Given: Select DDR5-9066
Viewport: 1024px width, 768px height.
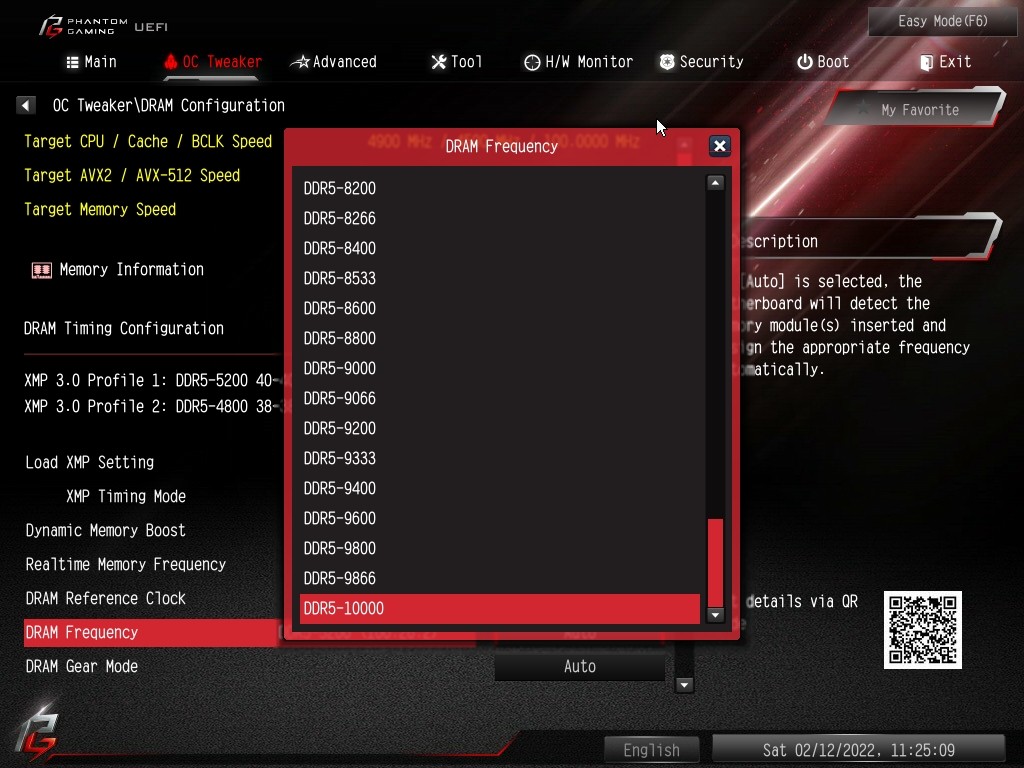Looking at the screenshot, I should click(500, 398).
